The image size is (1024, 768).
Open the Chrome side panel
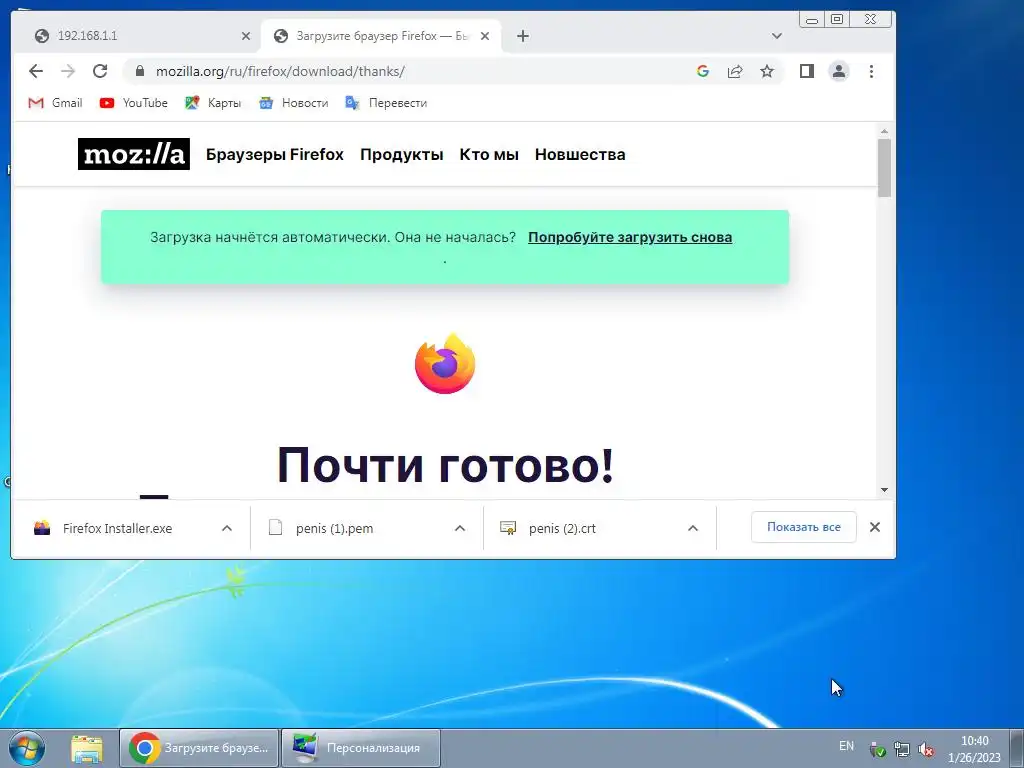[807, 71]
